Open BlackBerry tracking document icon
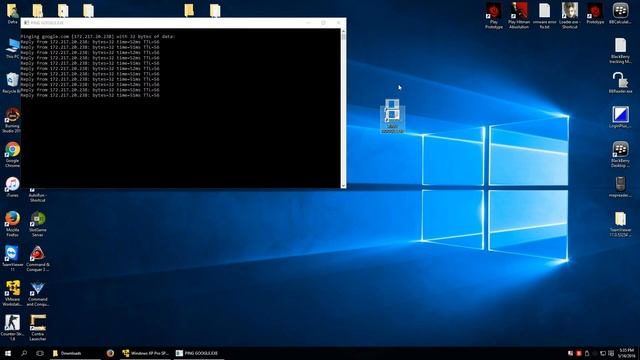This screenshot has height=360, width=640. click(620, 51)
